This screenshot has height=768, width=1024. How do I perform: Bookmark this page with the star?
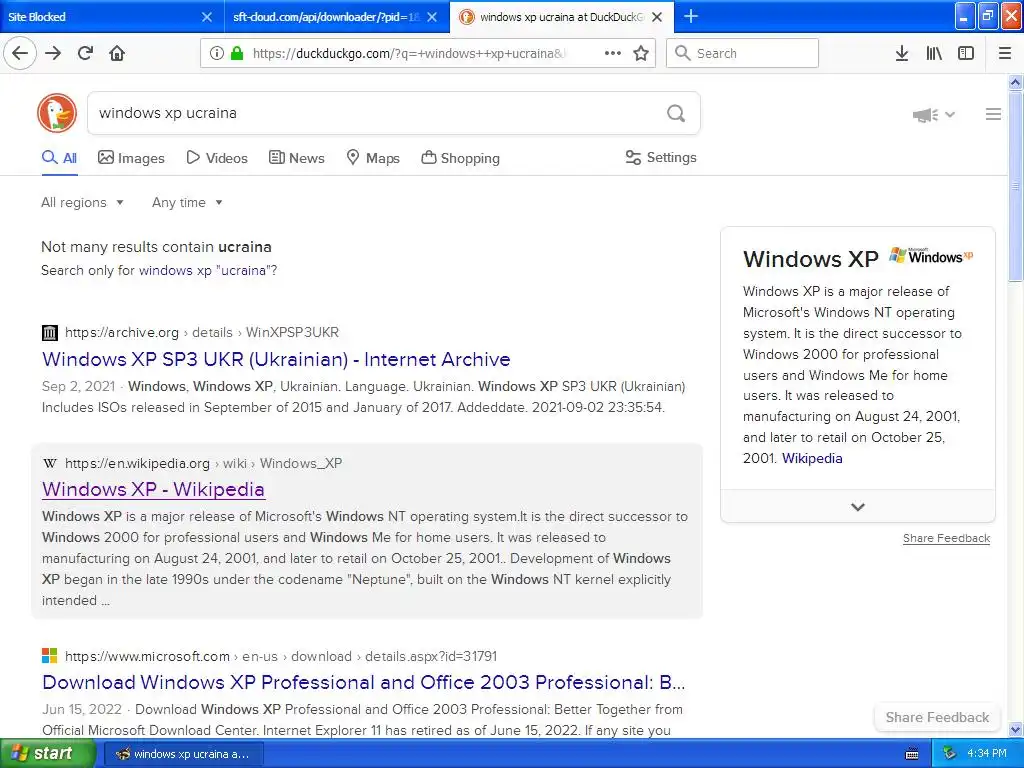pos(641,53)
